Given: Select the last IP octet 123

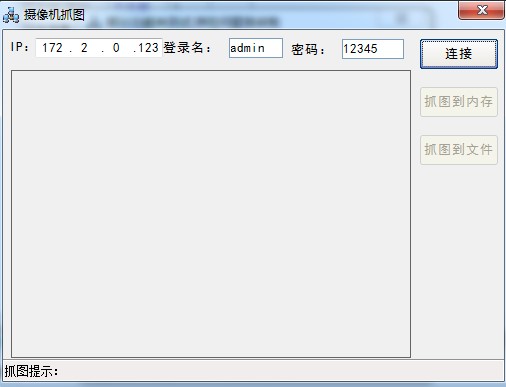Looking at the screenshot, I should pyautogui.click(x=148, y=48).
